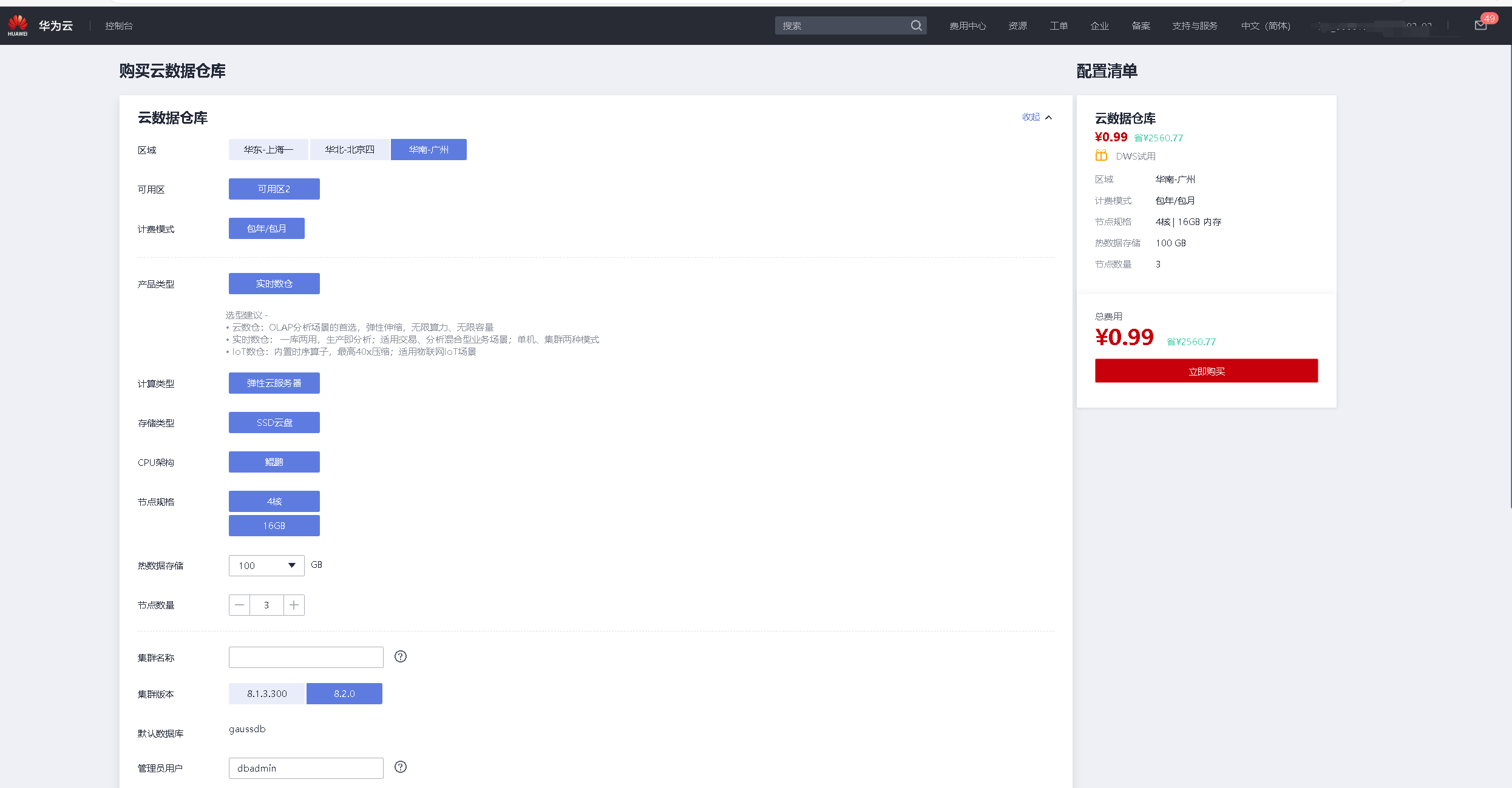Click the plus button for node count

coord(294,605)
